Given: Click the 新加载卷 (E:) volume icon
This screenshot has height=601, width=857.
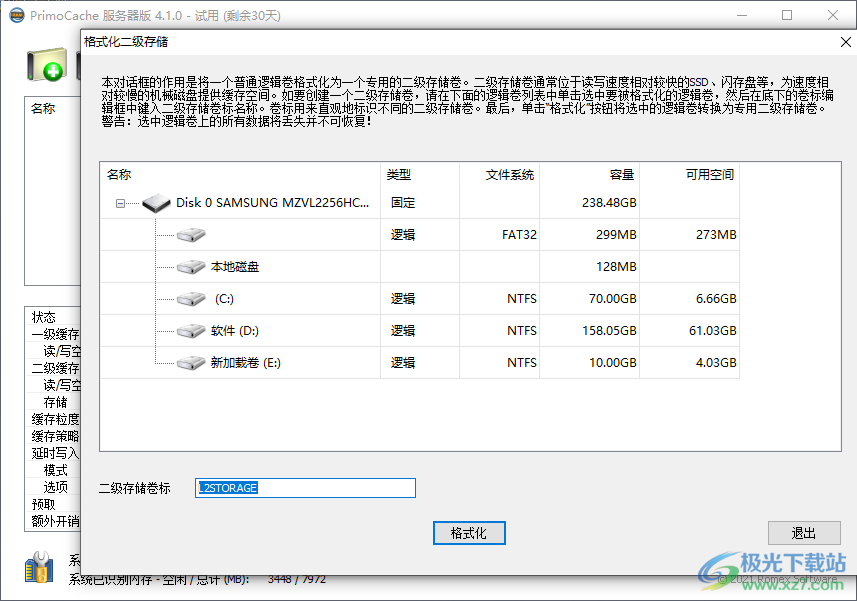Looking at the screenshot, I should (x=191, y=363).
